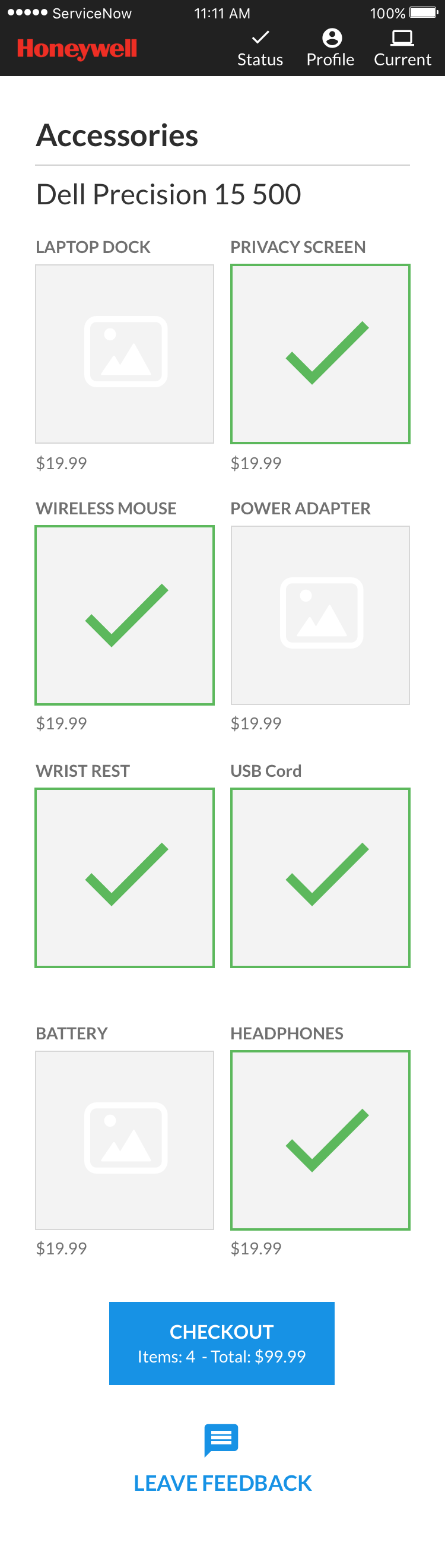Click the Laptop Dock label
This screenshot has width=445, height=1568.
coord(93,247)
